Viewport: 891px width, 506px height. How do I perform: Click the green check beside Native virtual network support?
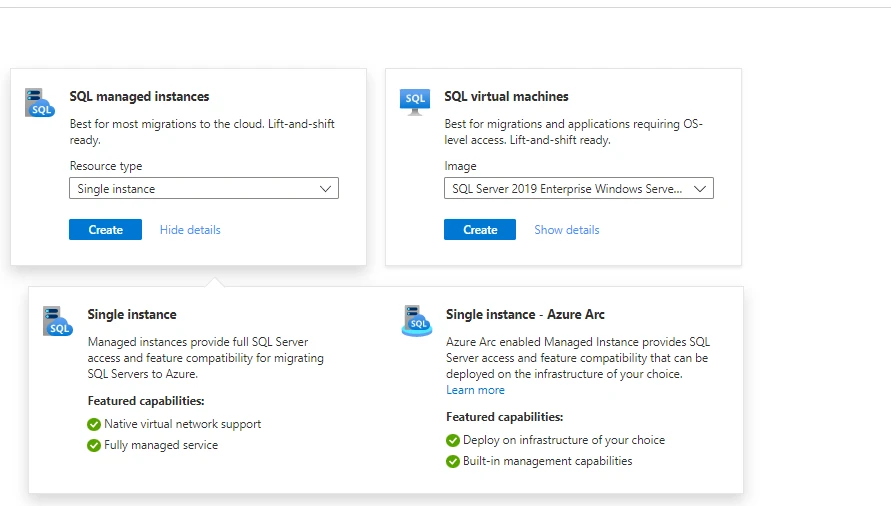click(x=94, y=424)
